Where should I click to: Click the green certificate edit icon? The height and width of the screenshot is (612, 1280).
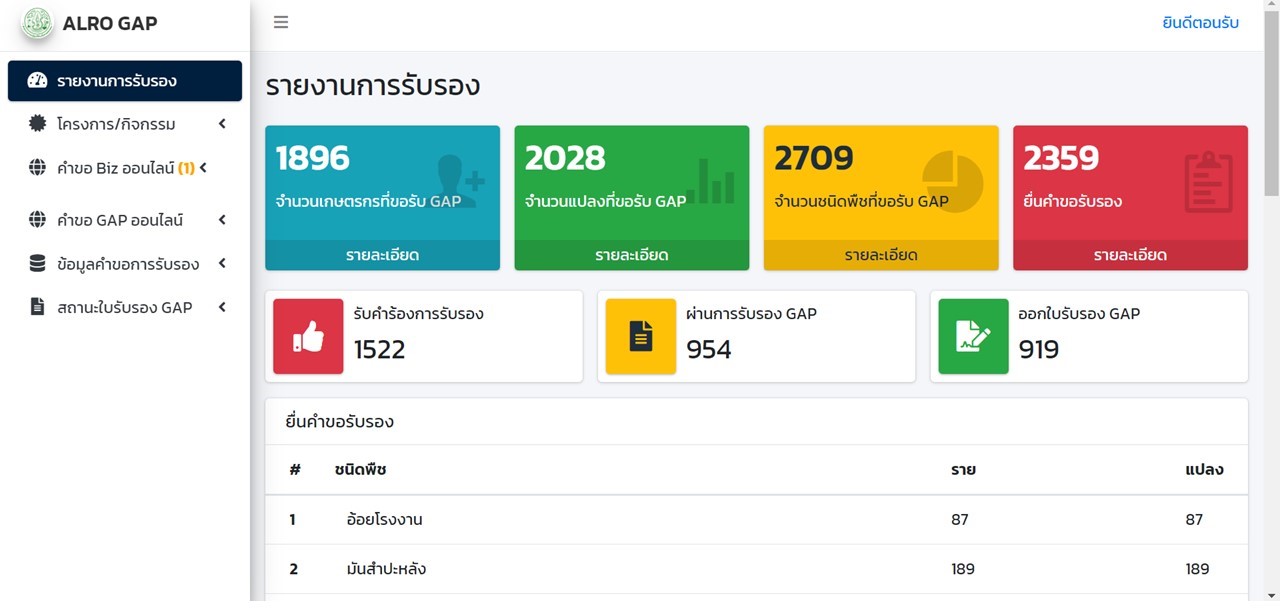pos(973,337)
